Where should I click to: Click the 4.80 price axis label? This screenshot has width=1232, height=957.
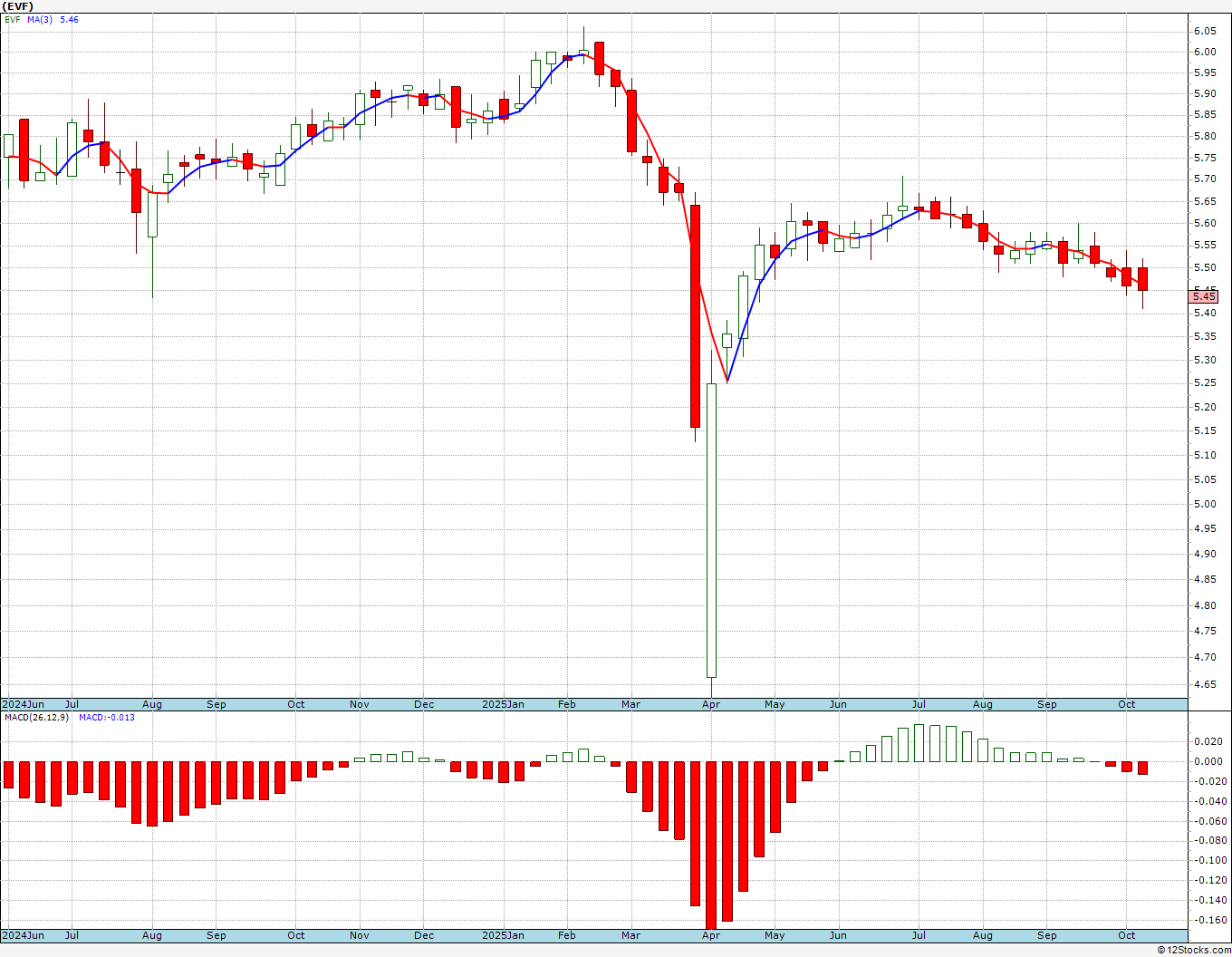1205,605
